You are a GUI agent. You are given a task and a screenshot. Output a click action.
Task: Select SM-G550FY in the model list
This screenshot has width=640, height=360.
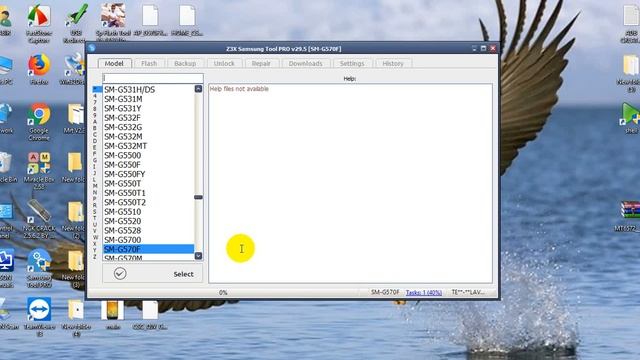(x=149, y=174)
